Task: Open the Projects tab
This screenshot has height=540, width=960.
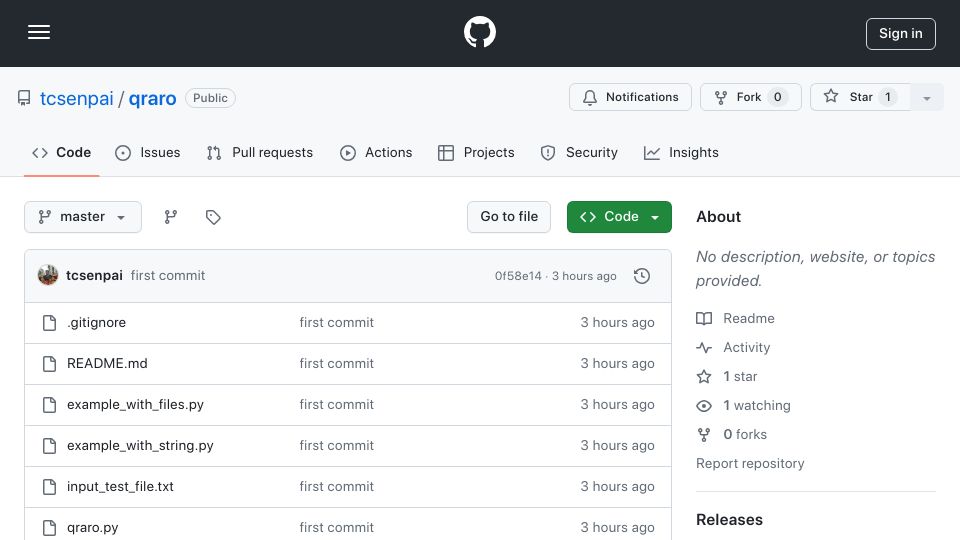Action: 476,152
